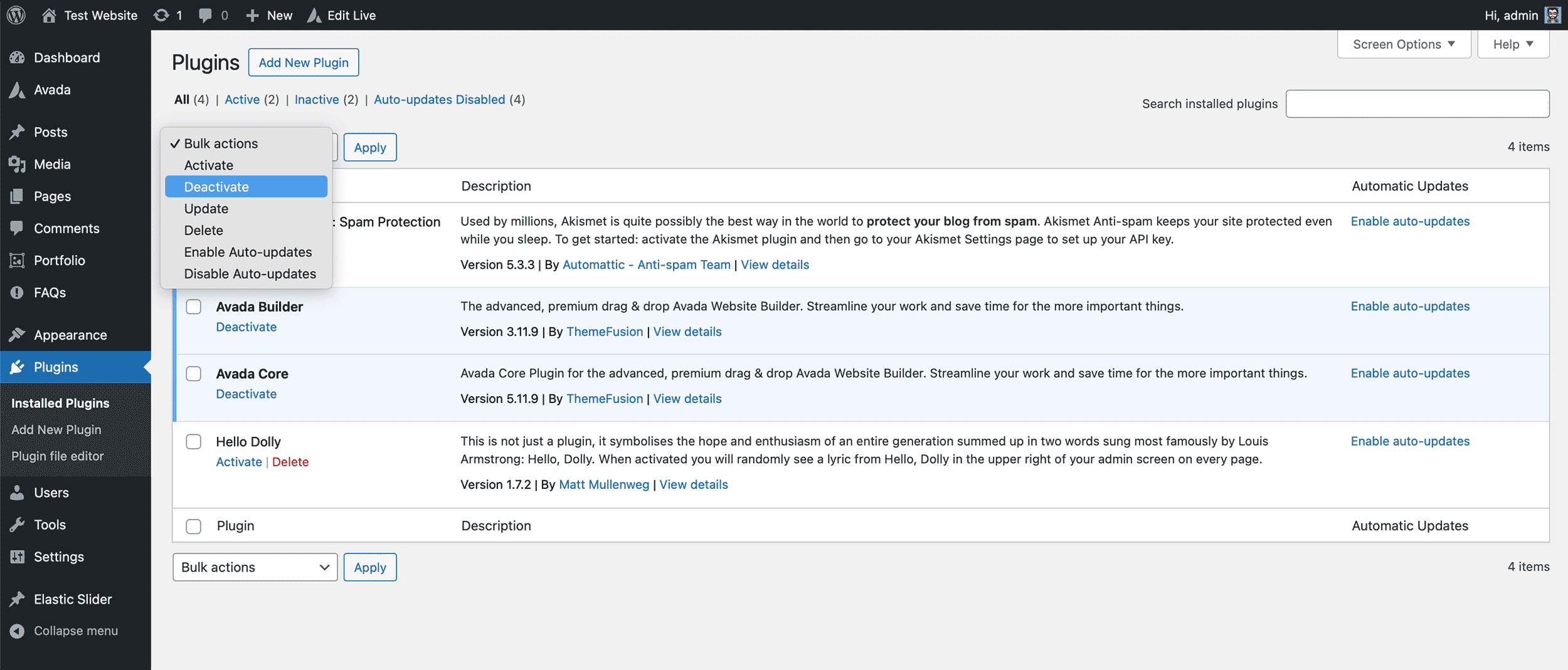Screen dimensions: 1568x670
Task: Open the admin avatar in top bar
Action: click(x=1552, y=15)
